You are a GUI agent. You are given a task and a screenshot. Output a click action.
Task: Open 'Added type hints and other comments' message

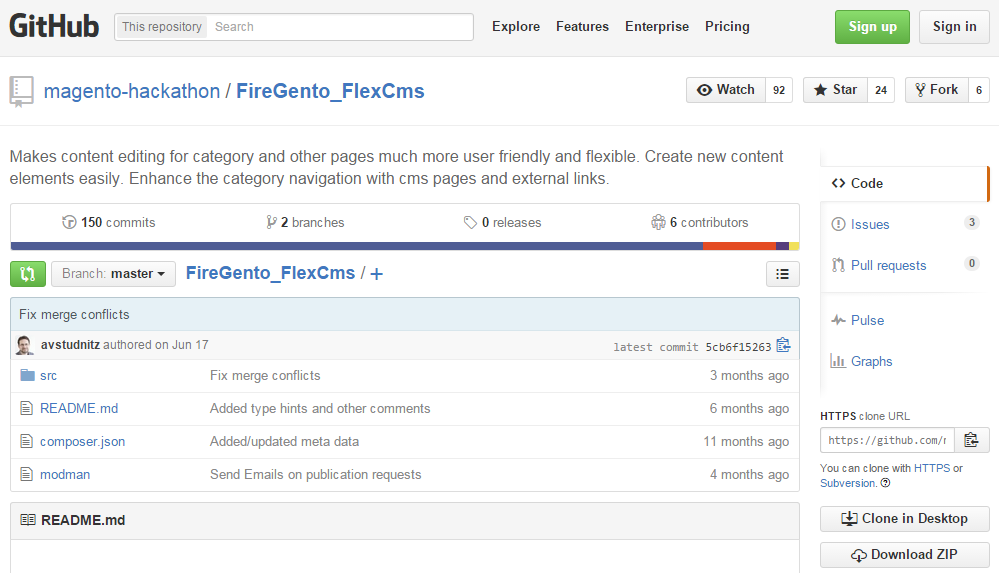[320, 408]
